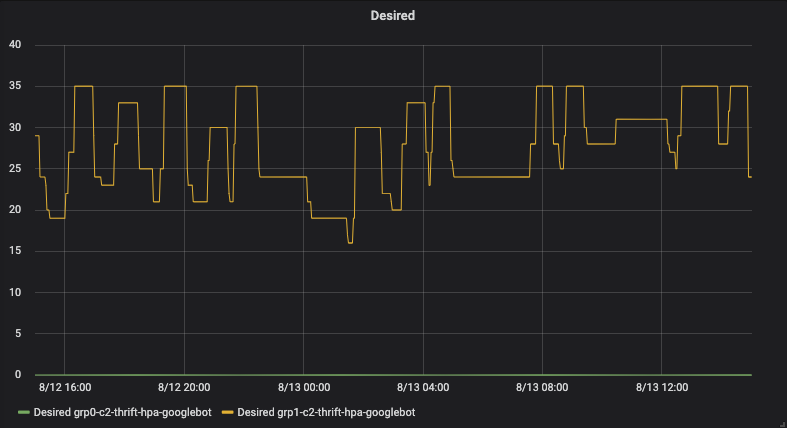Image resolution: width=787 pixels, height=428 pixels.
Task: Click the 30 value on the Y-axis
Action: tap(15, 128)
